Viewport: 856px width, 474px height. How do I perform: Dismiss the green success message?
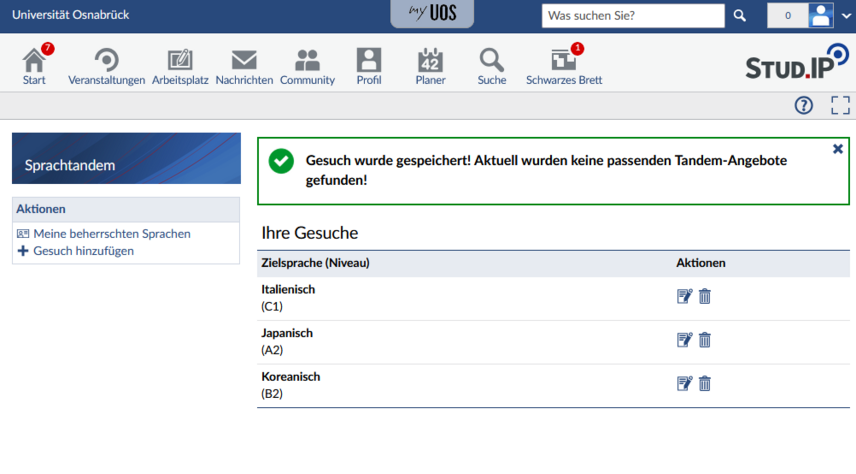(838, 149)
